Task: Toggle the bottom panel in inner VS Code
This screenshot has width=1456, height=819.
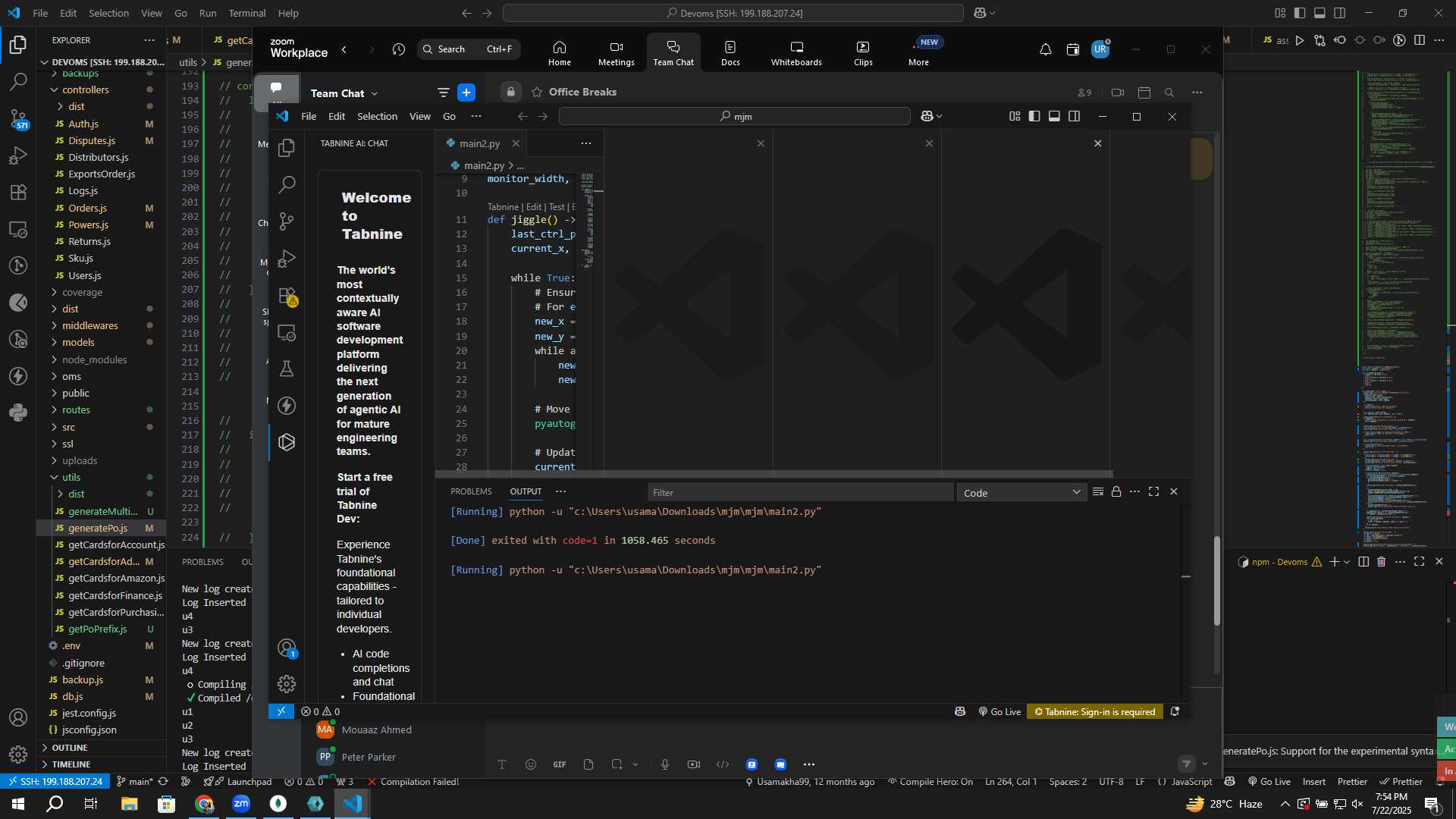Action: [1054, 116]
